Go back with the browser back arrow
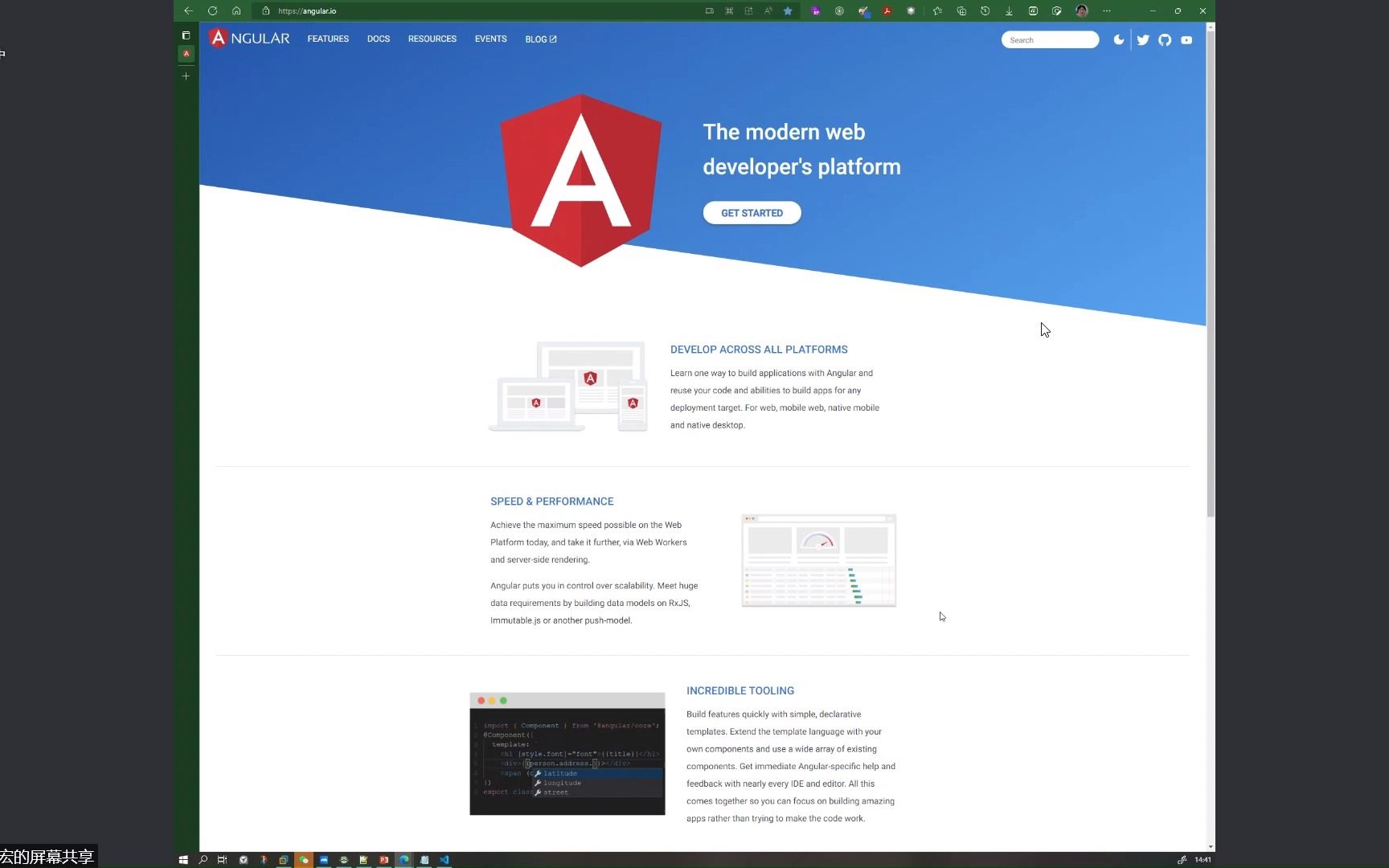The image size is (1389, 868). [x=188, y=10]
